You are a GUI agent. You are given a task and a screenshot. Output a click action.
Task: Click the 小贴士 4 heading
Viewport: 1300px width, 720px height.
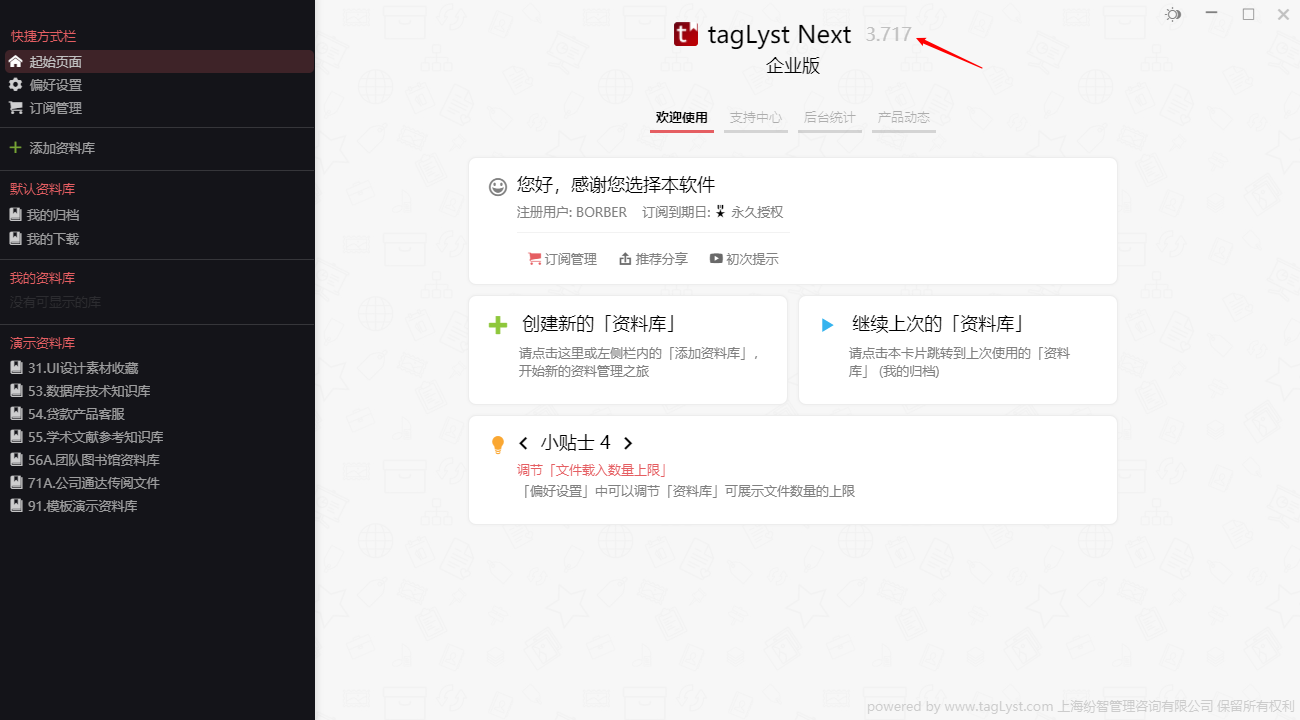click(576, 443)
